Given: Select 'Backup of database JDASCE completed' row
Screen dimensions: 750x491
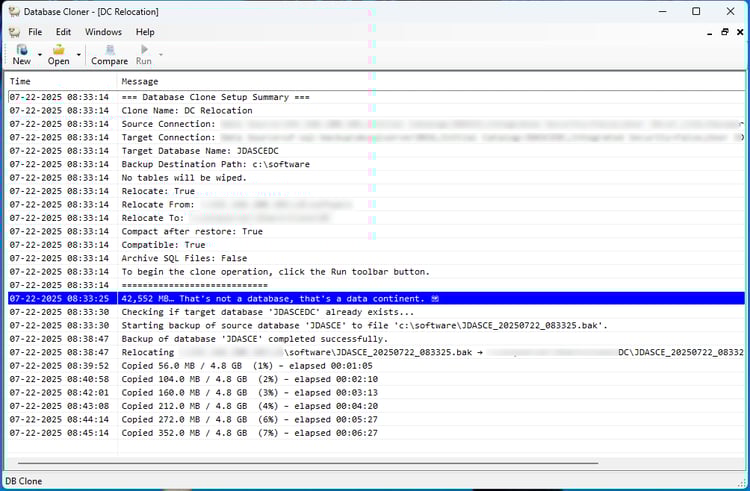Looking at the screenshot, I should point(376,339).
